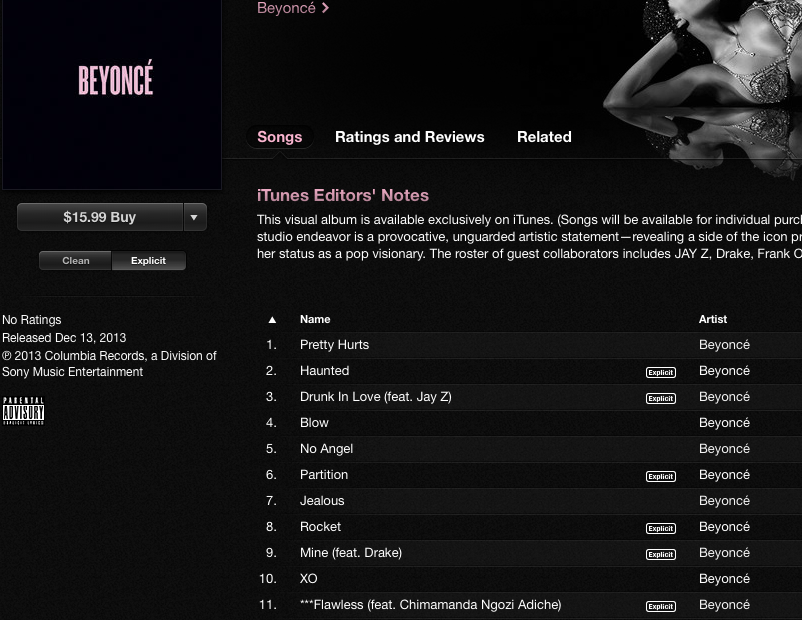
Task: Switch album version to Clean
Action: (76, 260)
